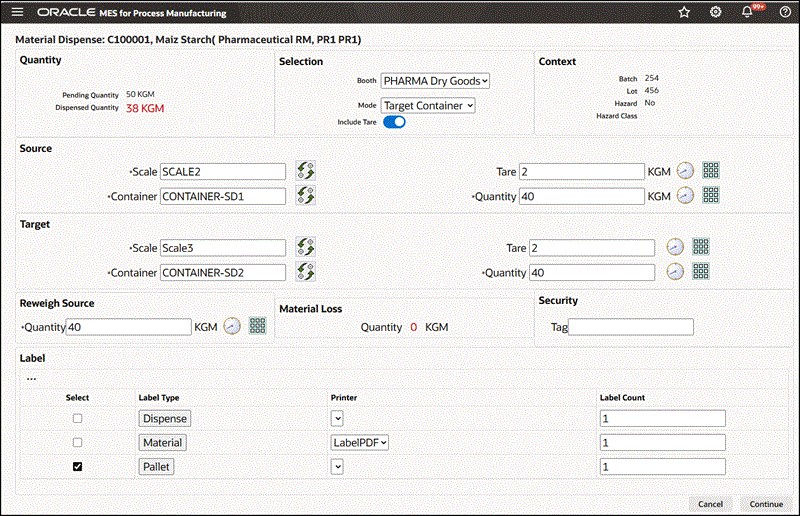This screenshot has height=516, width=800.
Task: Click the Target Tare input field
Action: (592, 248)
